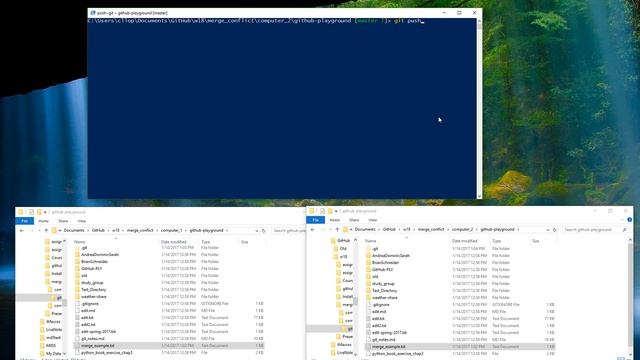
Task: Select python_book_exercise_chap3 in computer_1 window
Action: 107,353
